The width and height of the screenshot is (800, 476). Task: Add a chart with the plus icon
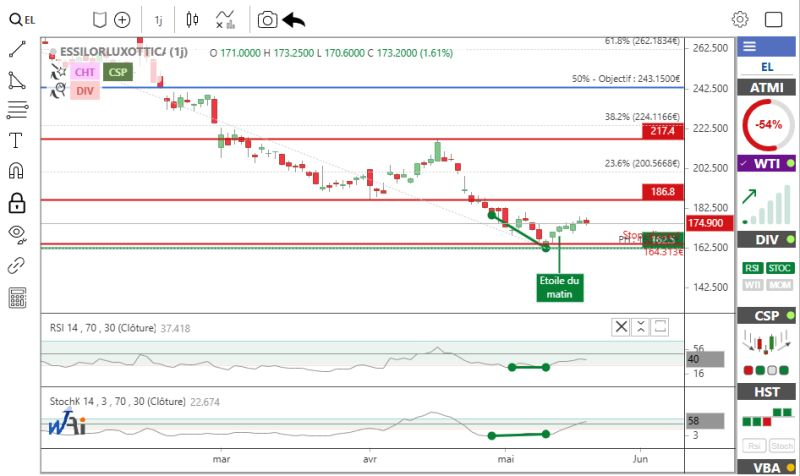[x=122, y=20]
